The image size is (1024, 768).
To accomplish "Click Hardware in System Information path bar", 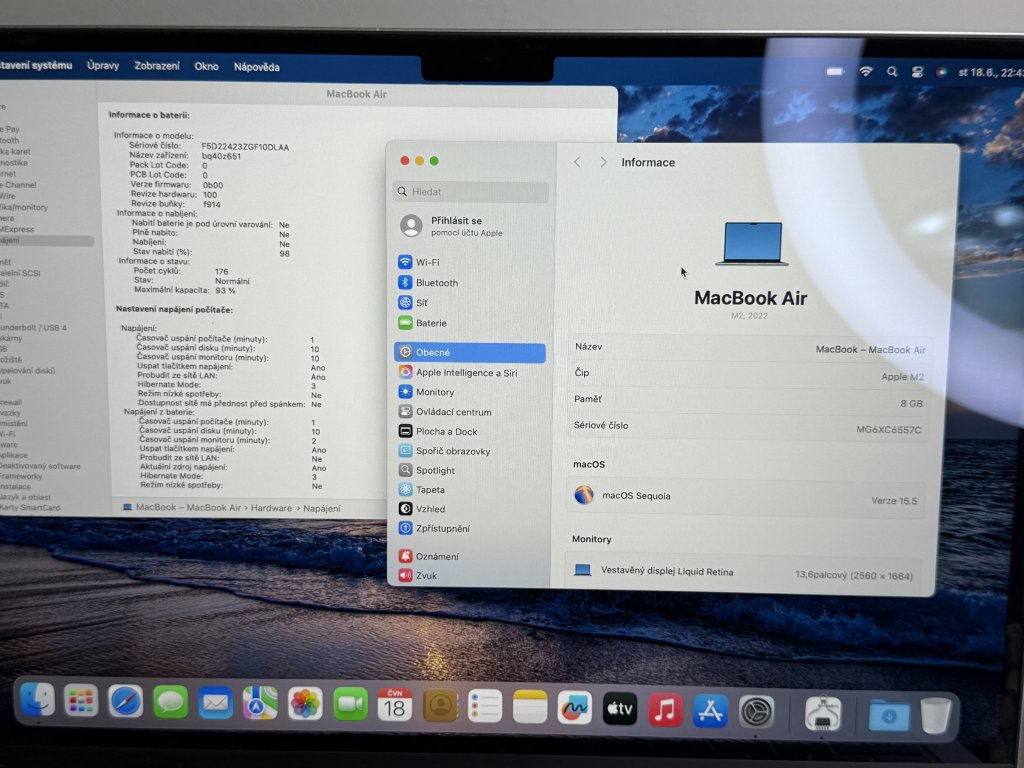I will [x=271, y=507].
